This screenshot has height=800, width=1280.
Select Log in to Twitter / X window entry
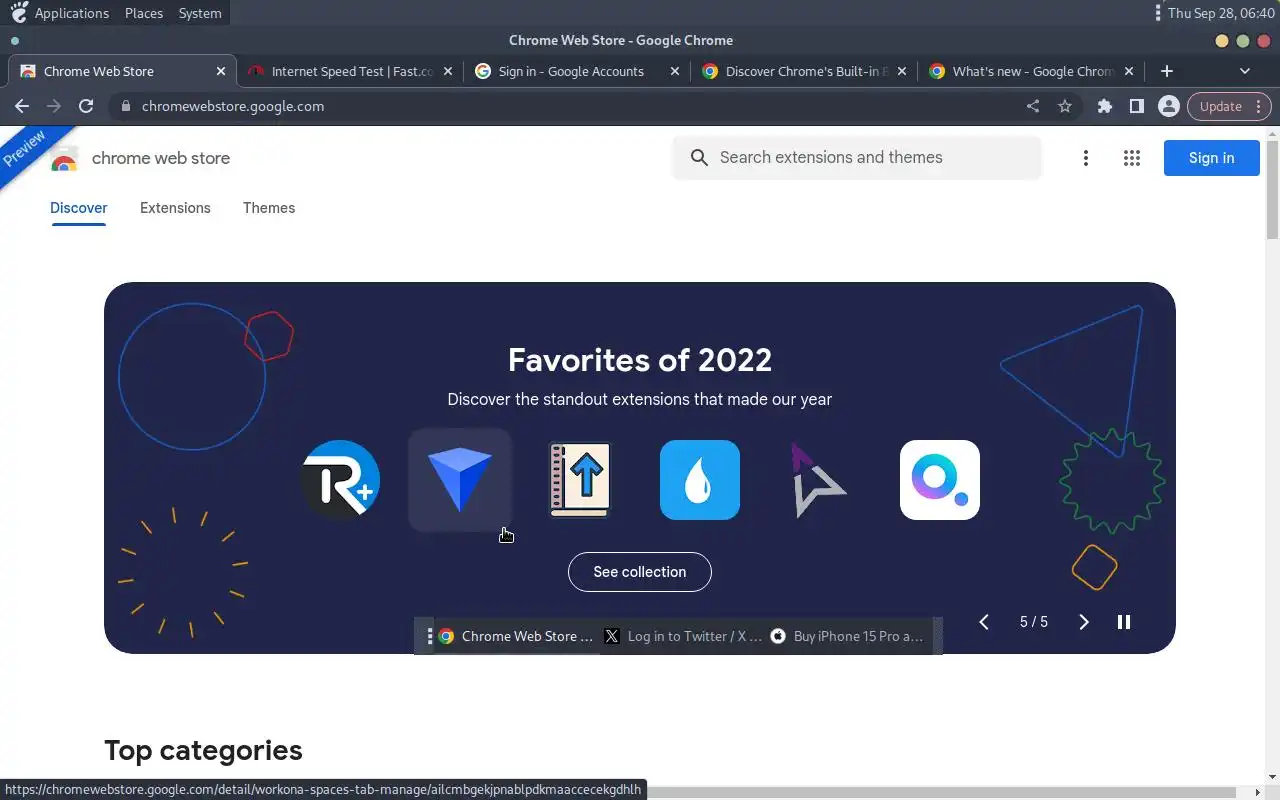coord(684,636)
